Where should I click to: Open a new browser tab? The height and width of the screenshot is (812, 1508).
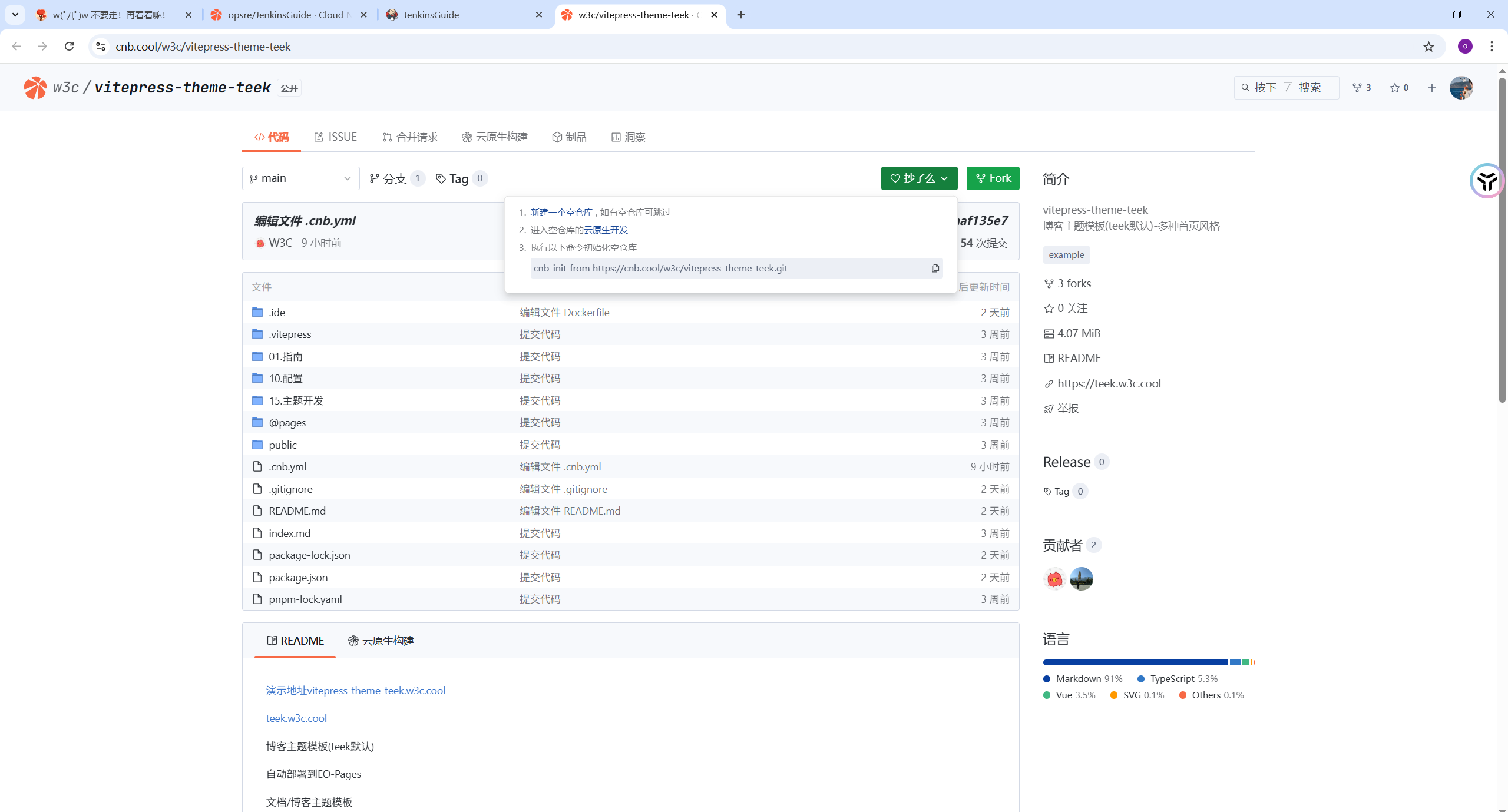(741, 15)
